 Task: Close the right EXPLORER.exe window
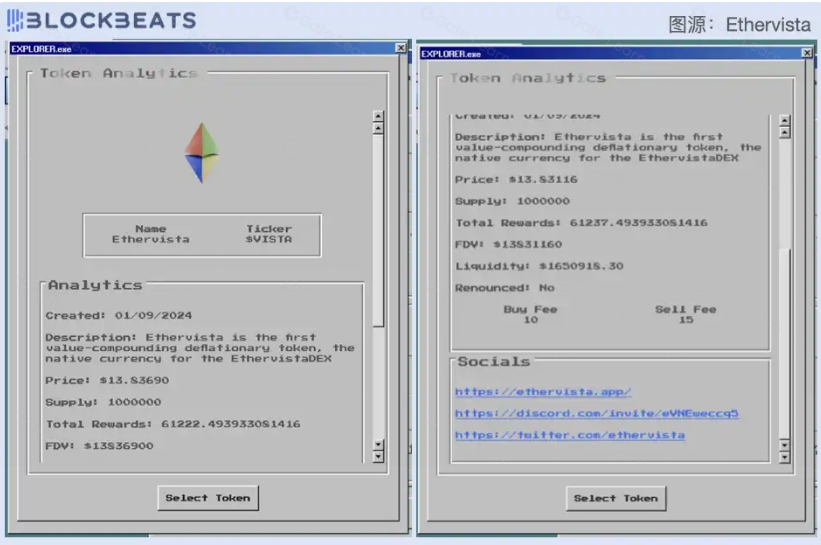click(807, 53)
